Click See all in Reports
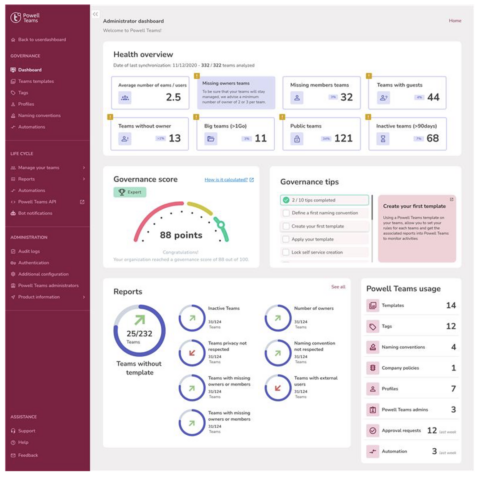Screen dimensions: 480x478 point(338,287)
